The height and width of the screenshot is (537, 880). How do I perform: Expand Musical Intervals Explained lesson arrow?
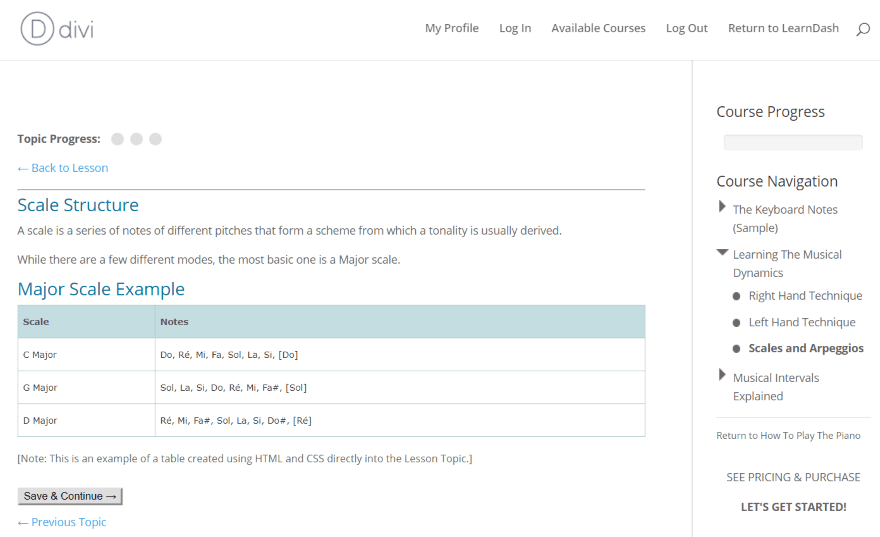click(722, 375)
